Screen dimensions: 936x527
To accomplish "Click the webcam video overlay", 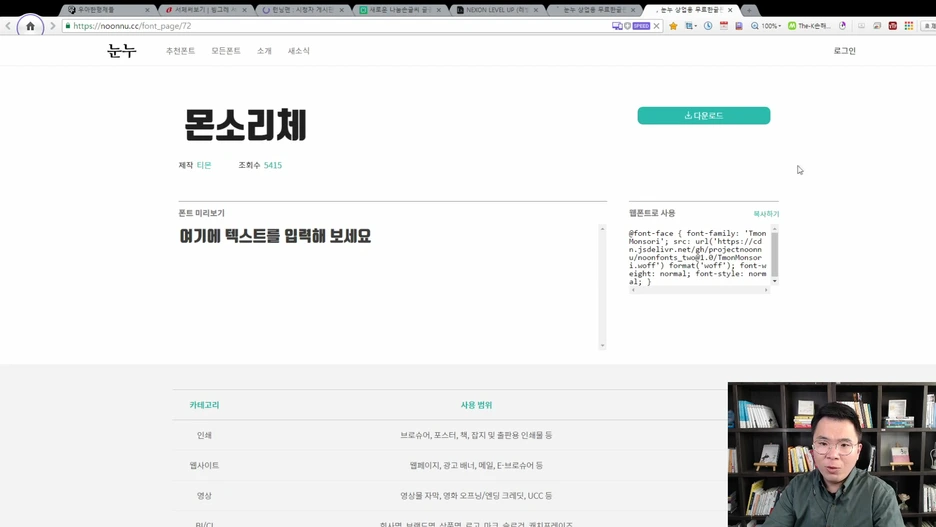I will [832, 455].
